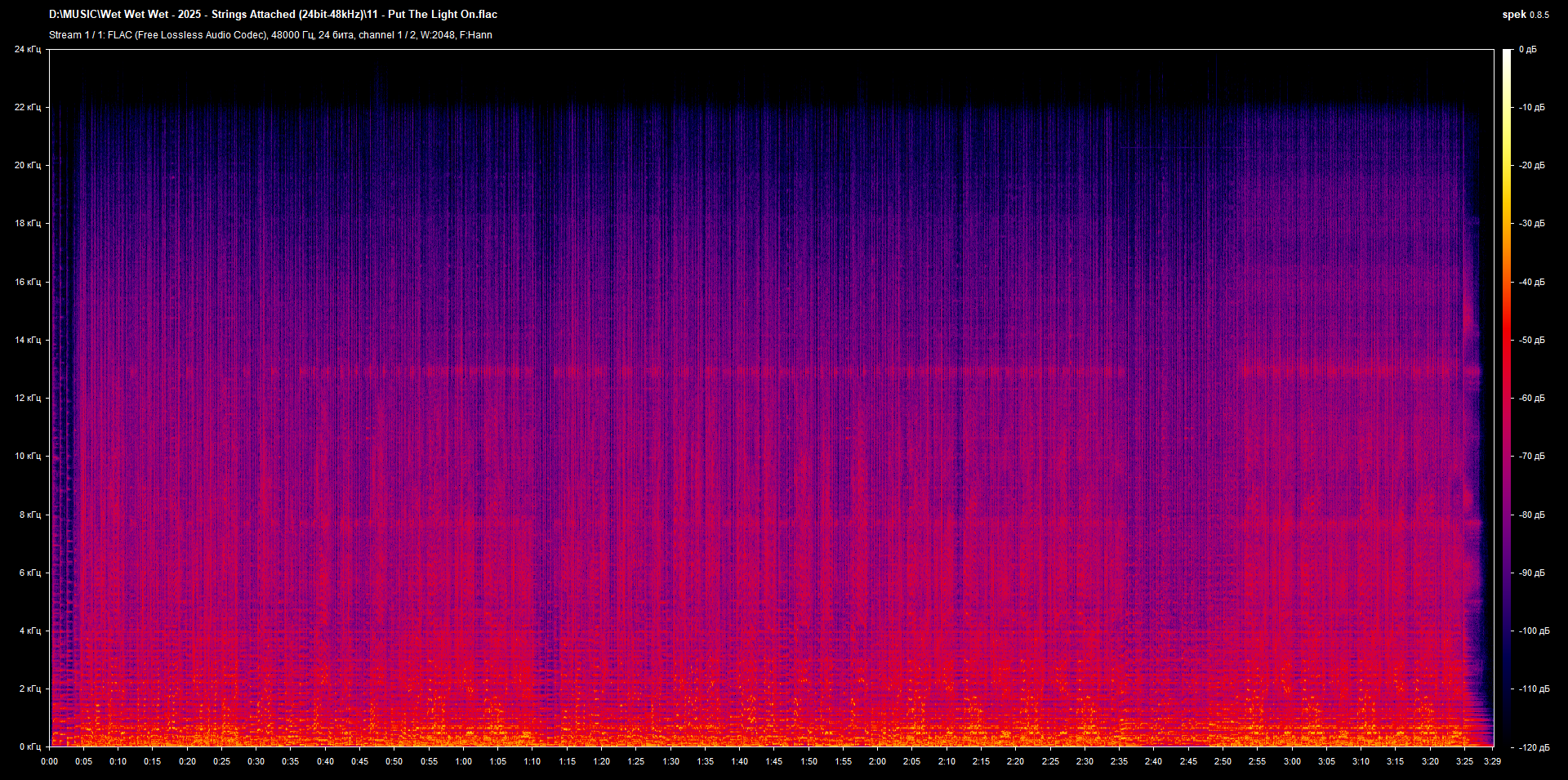1568x780 pixels.
Task: Click the stream info line starting 'Stream 1 / 1'
Action: pos(270,35)
